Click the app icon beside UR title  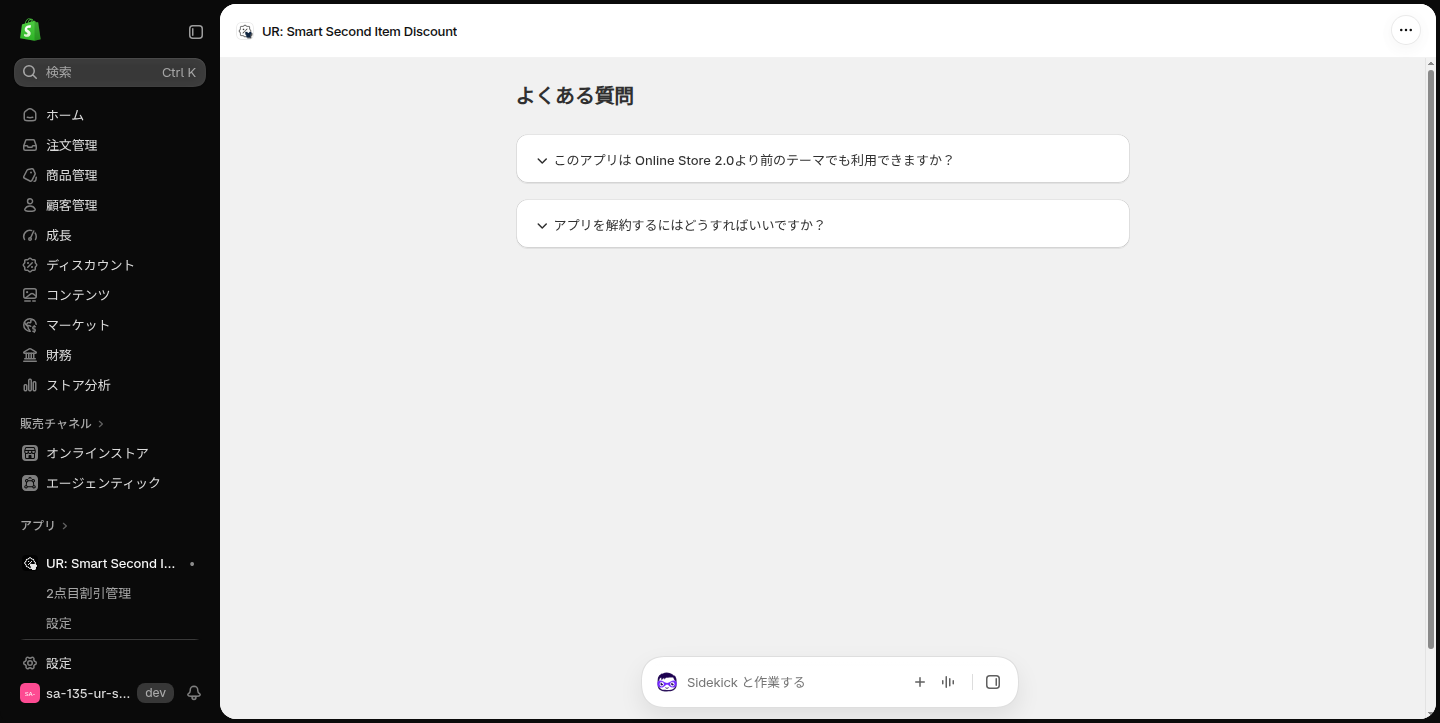[245, 32]
